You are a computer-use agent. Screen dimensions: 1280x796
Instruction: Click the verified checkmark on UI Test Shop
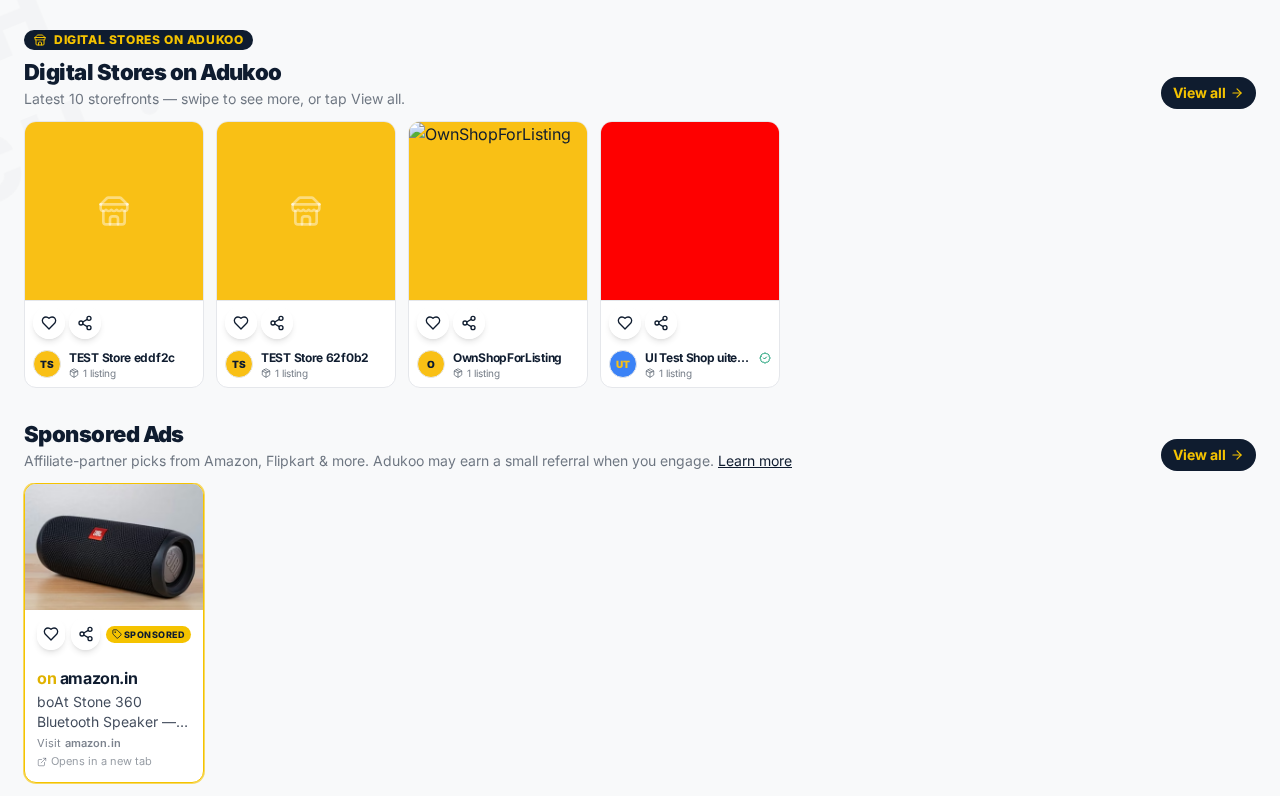pyautogui.click(x=765, y=358)
